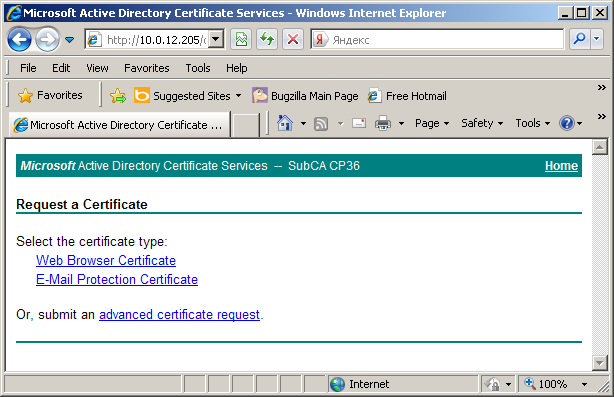Open Bugzilla Main Page bookmark

pyautogui.click(x=305, y=96)
